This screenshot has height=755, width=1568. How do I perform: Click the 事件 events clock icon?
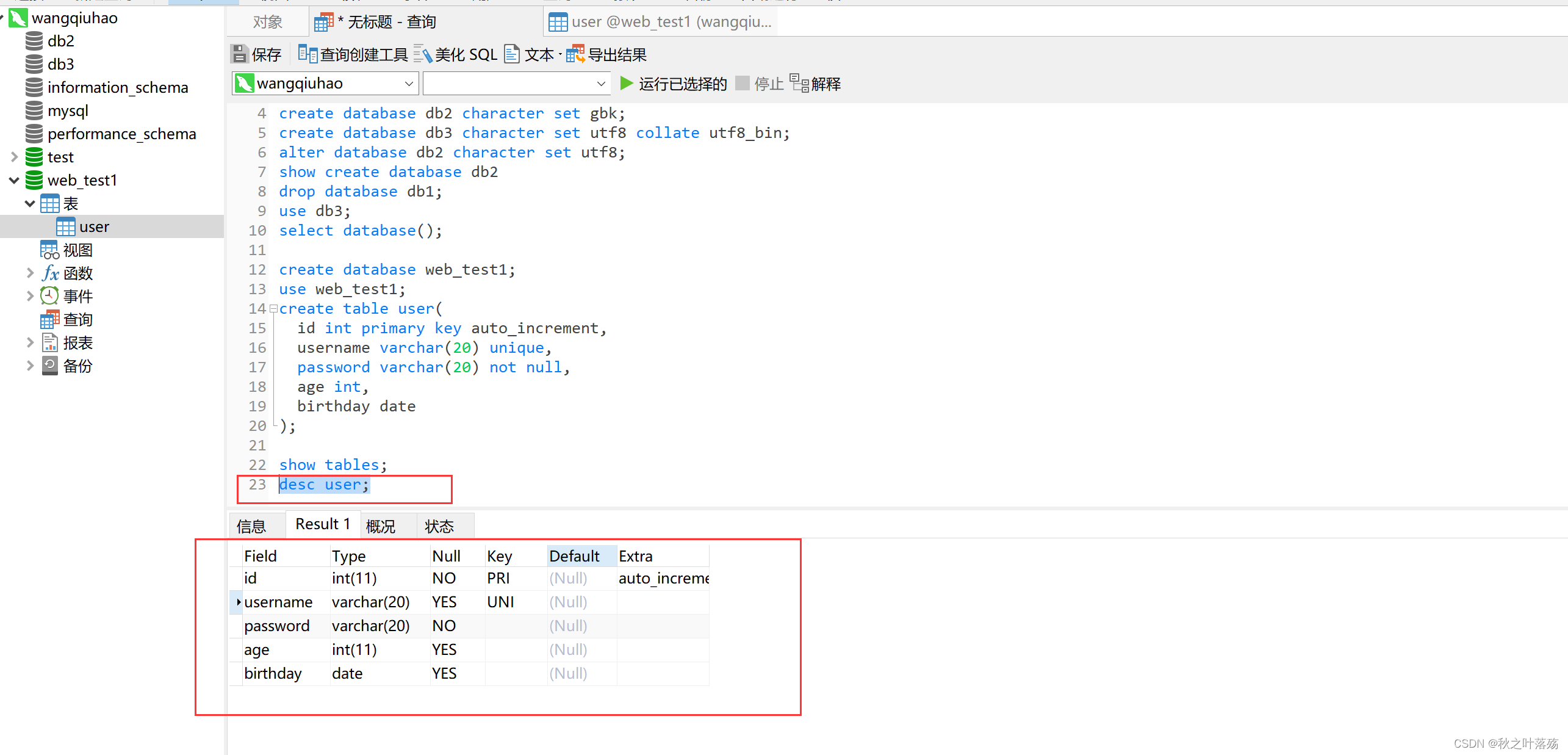point(50,296)
